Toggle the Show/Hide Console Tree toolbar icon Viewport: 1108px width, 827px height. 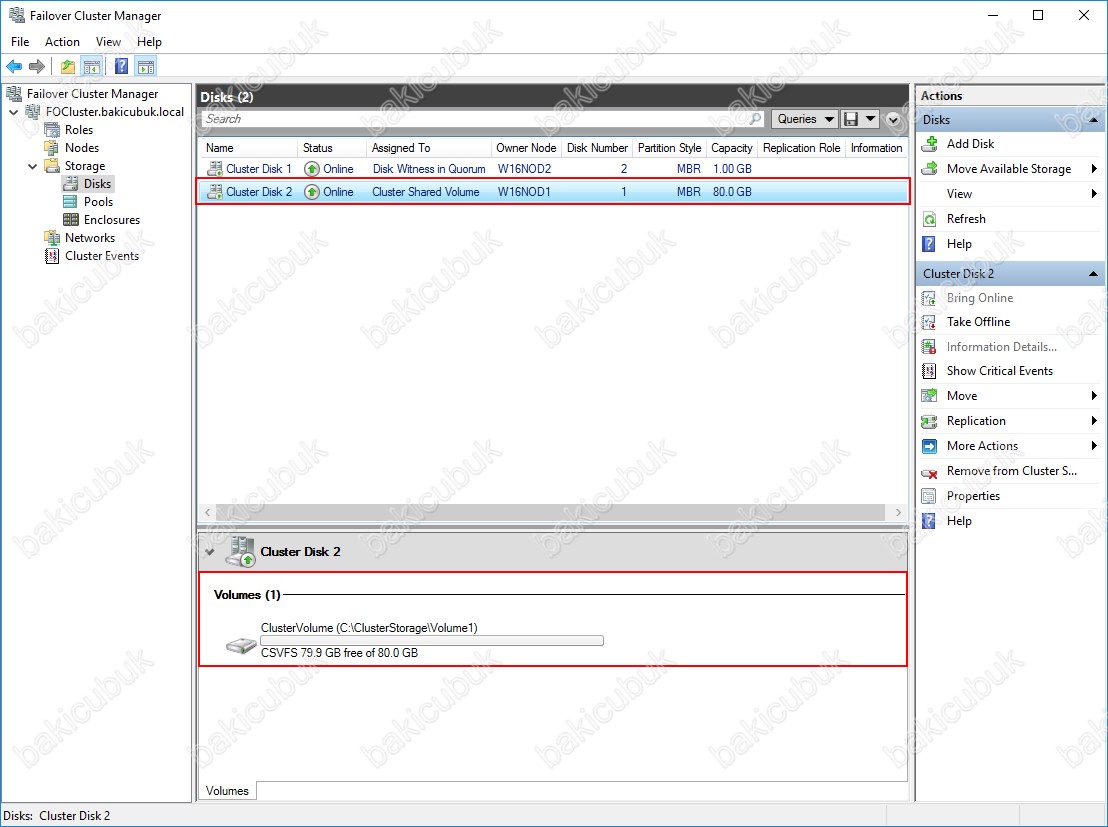(x=91, y=66)
